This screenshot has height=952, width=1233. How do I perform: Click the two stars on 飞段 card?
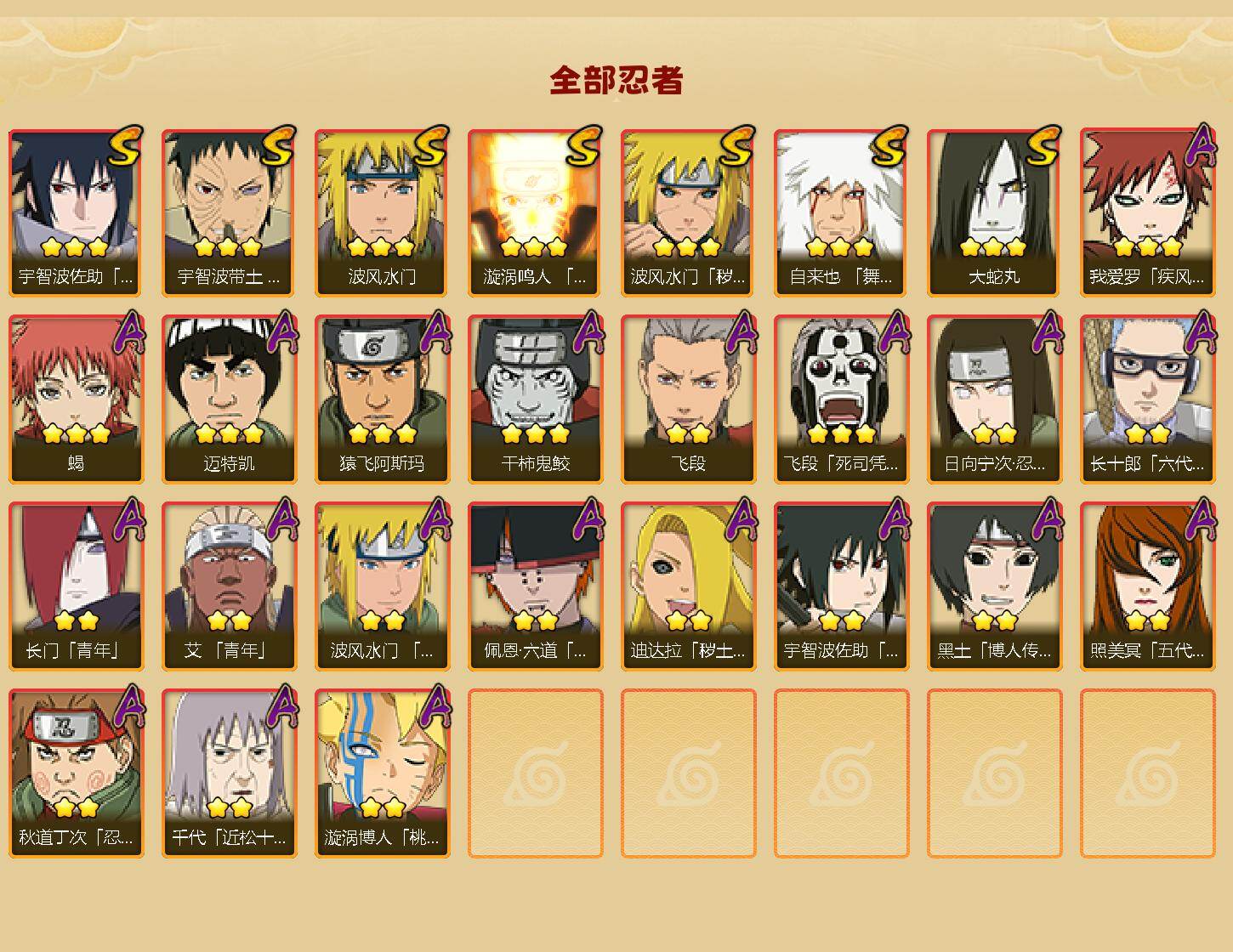tap(689, 434)
